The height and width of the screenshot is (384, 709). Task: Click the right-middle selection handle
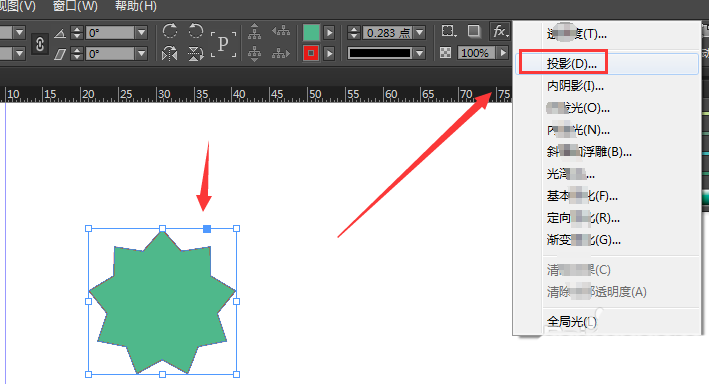[236, 302]
